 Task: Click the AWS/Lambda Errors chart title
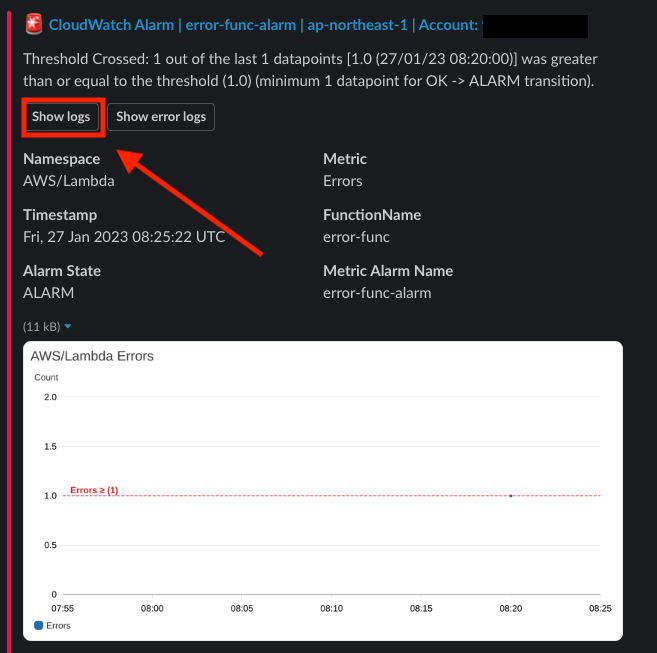pyautogui.click(x=92, y=356)
